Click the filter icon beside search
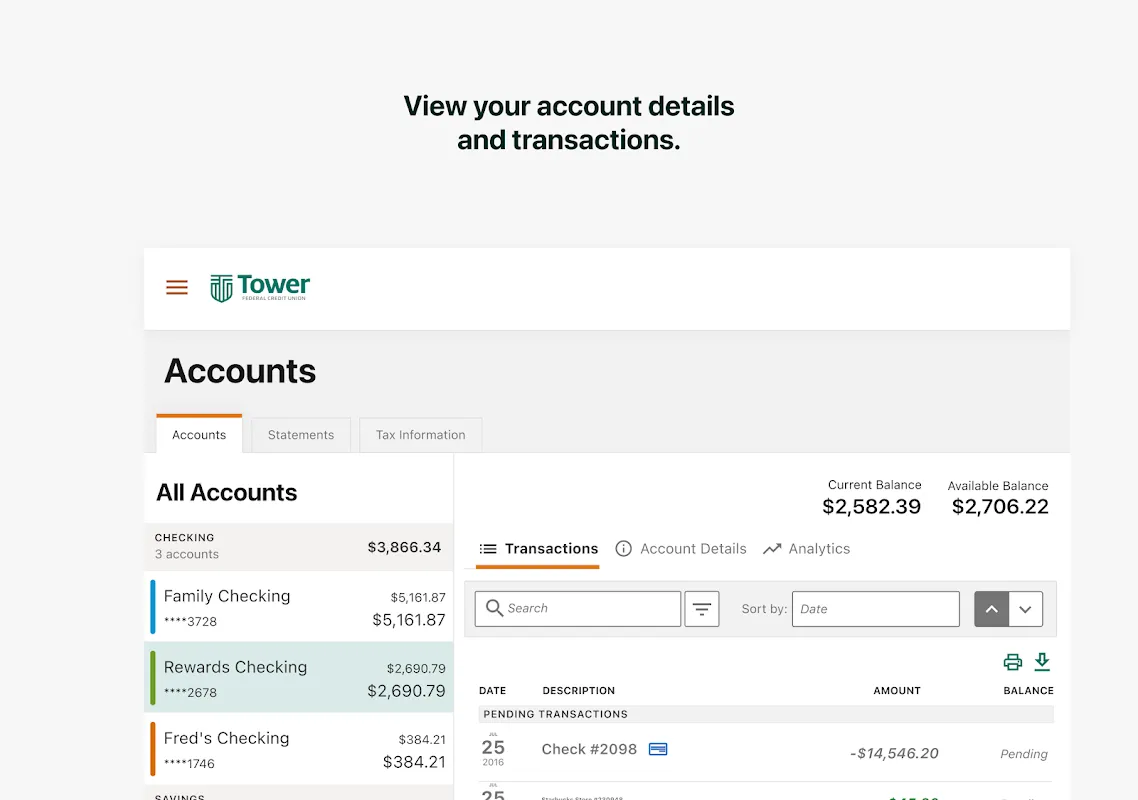 (702, 609)
